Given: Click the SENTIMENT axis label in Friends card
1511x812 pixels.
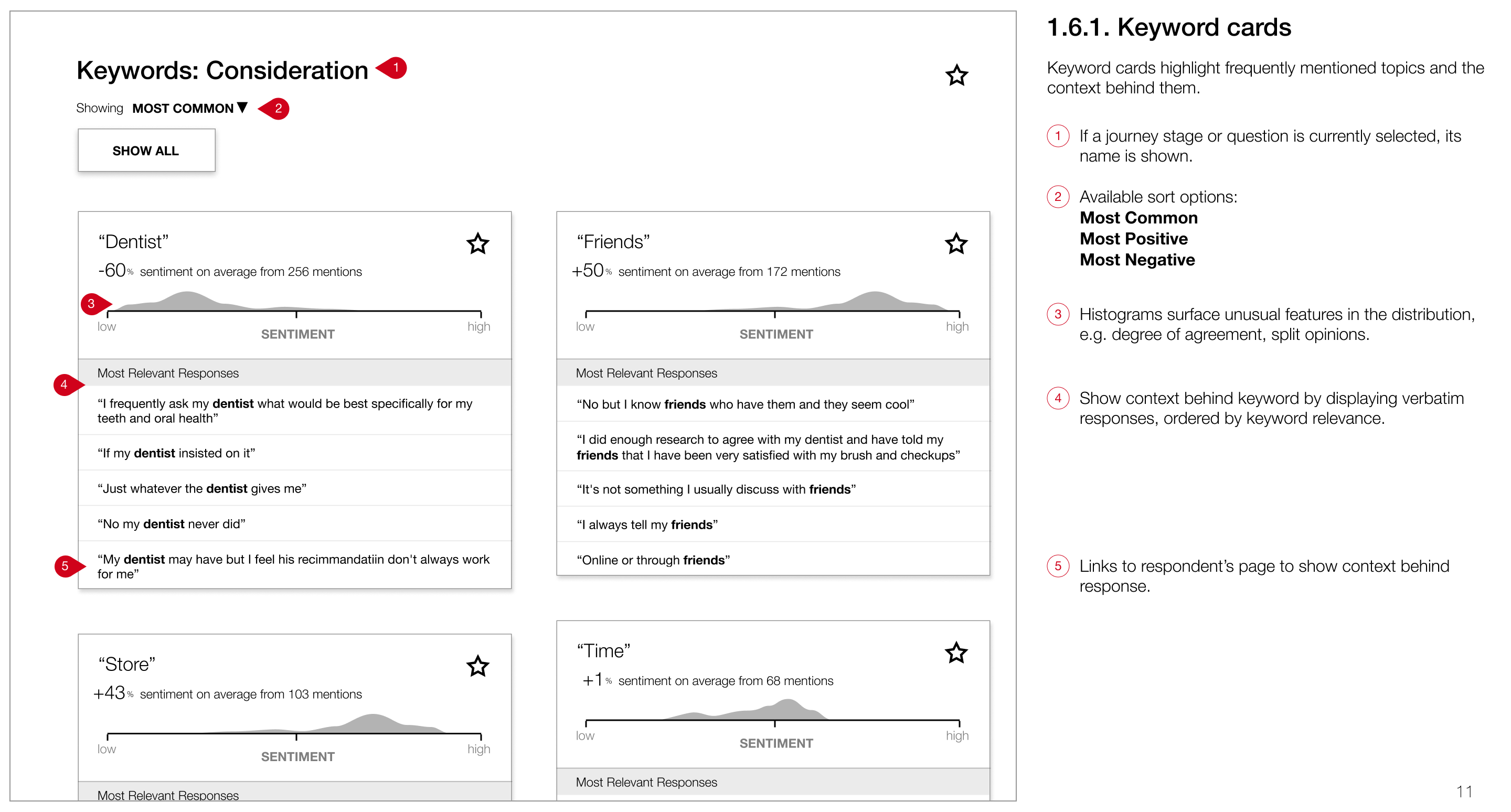Looking at the screenshot, I should point(776,334).
